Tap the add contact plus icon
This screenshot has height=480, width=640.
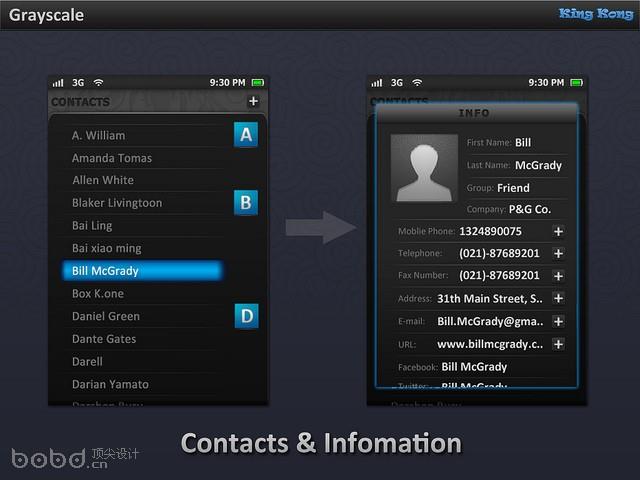253,101
